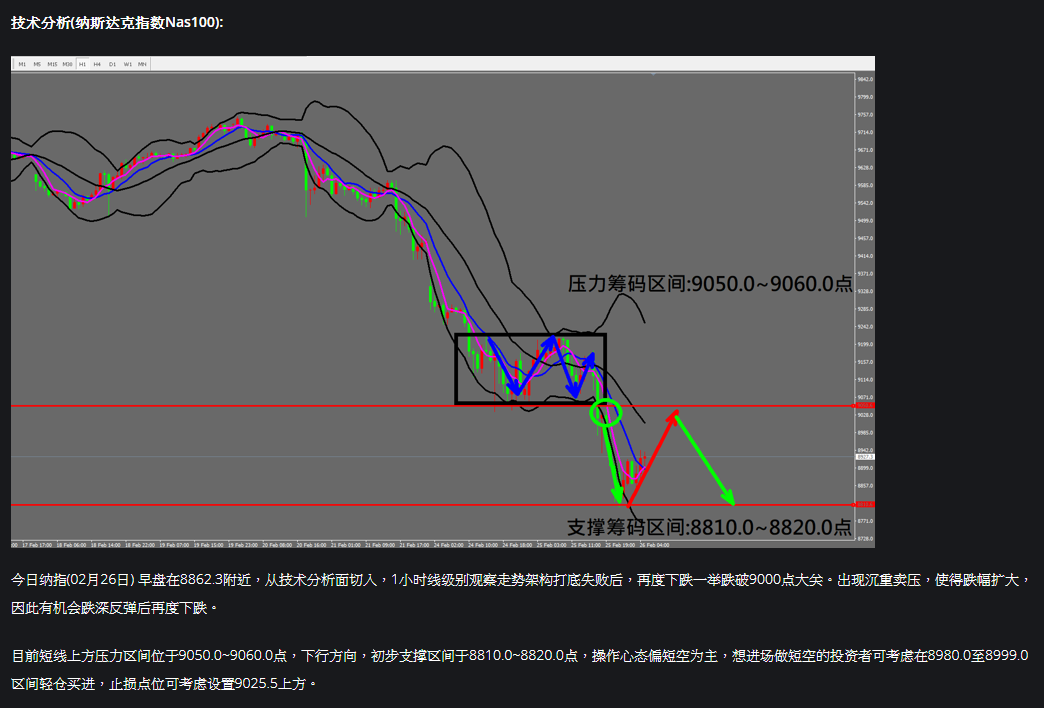The height and width of the screenshot is (708, 1044).
Task: Choose the H4 timeframe button
Action: pos(97,64)
